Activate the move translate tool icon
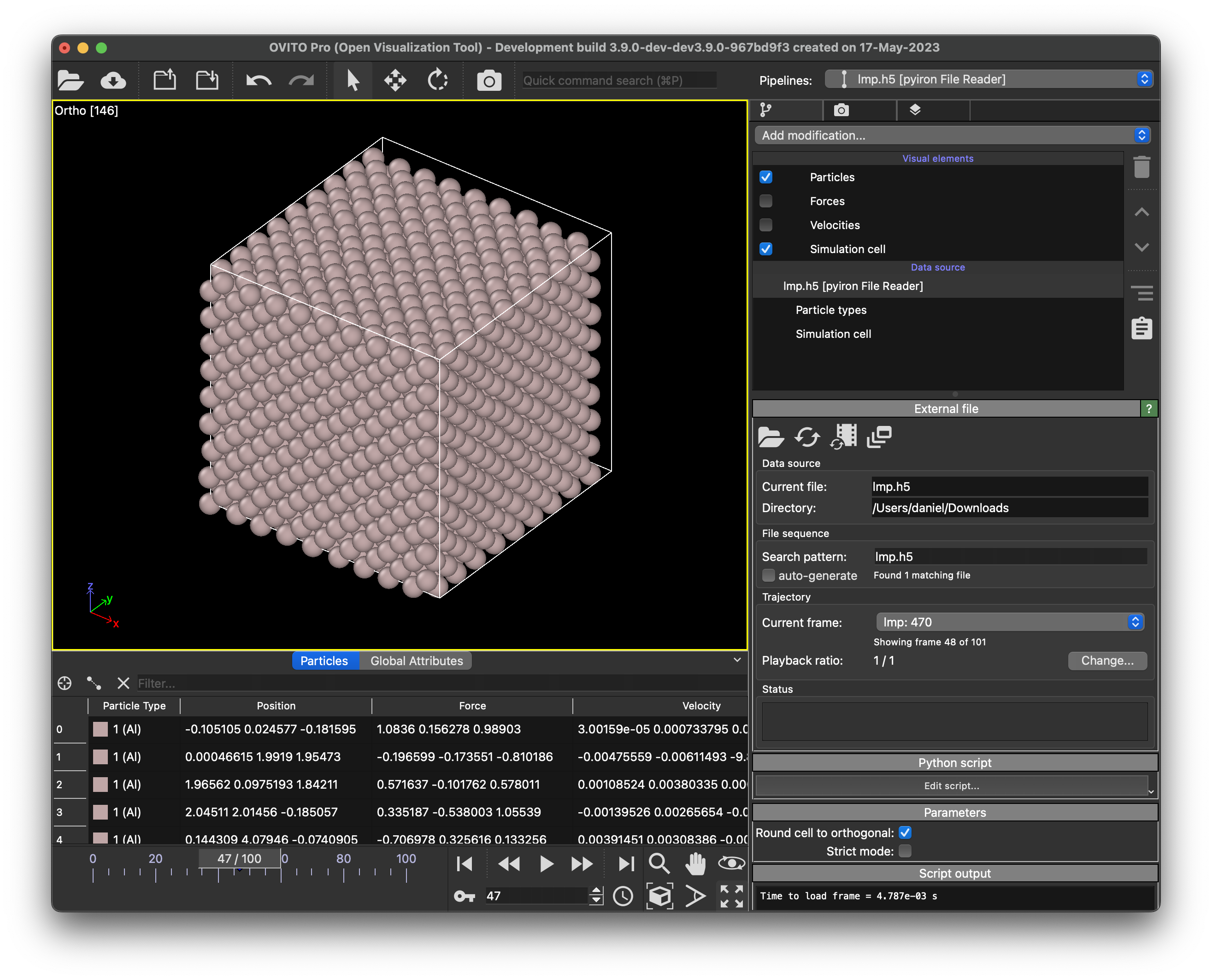This screenshot has width=1212, height=980. [x=395, y=80]
